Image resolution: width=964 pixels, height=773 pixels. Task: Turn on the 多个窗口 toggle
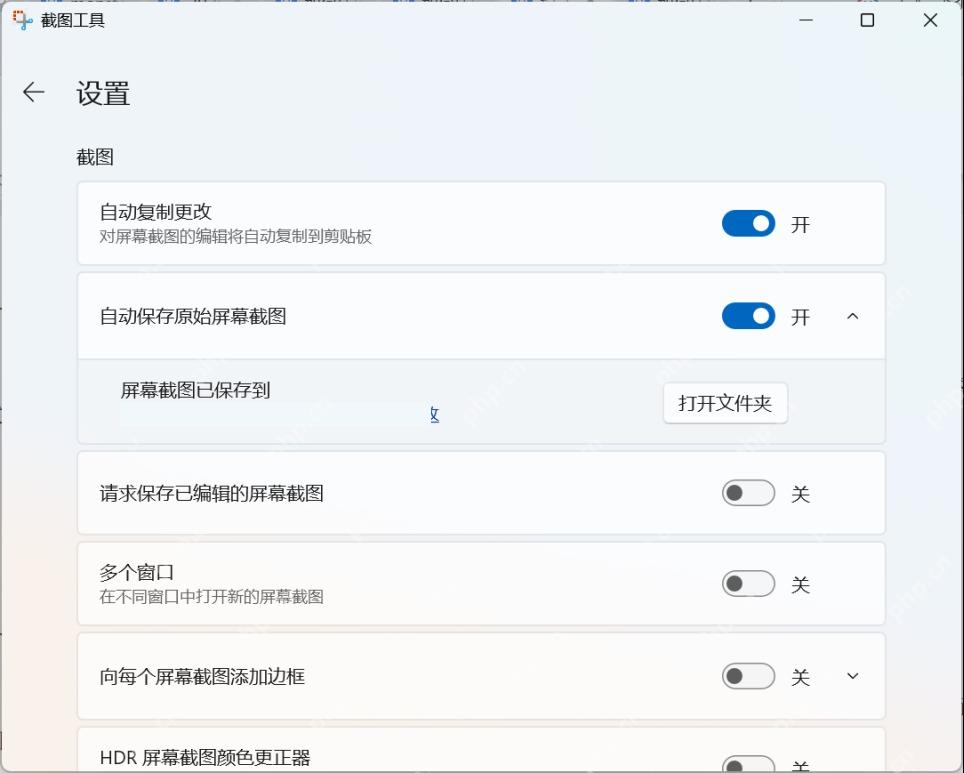click(748, 584)
